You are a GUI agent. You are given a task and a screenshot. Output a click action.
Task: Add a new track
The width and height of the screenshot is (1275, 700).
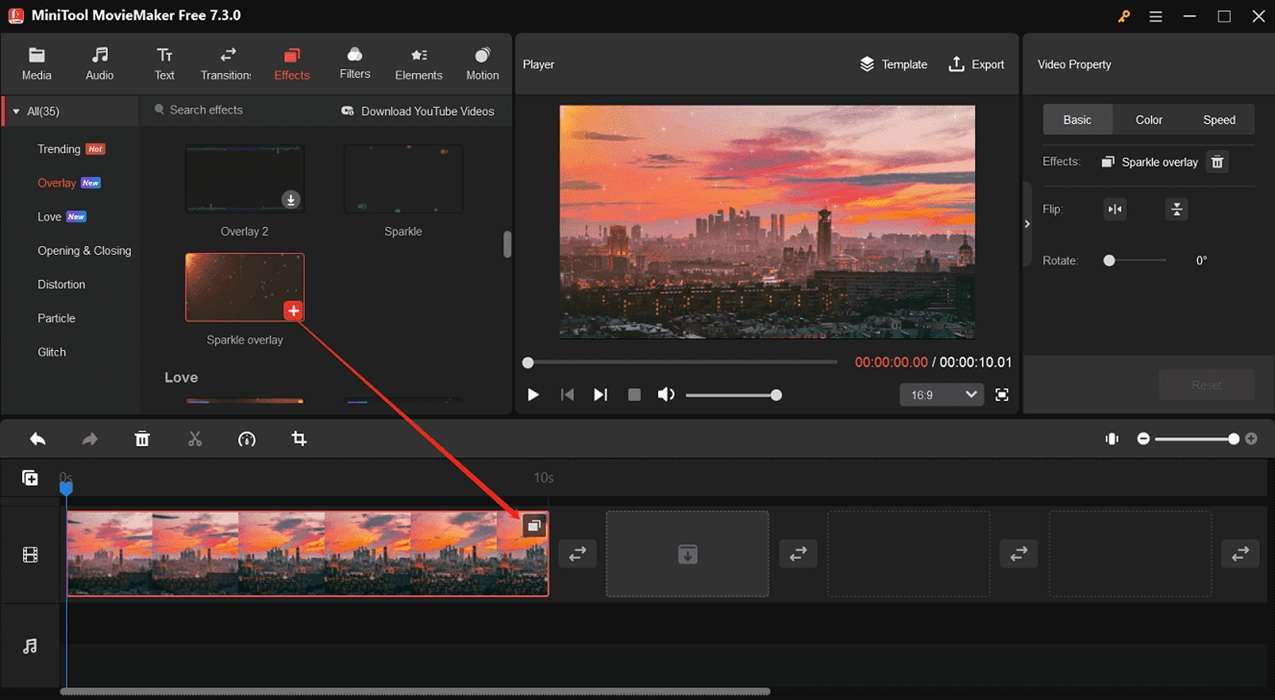(x=30, y=478)
